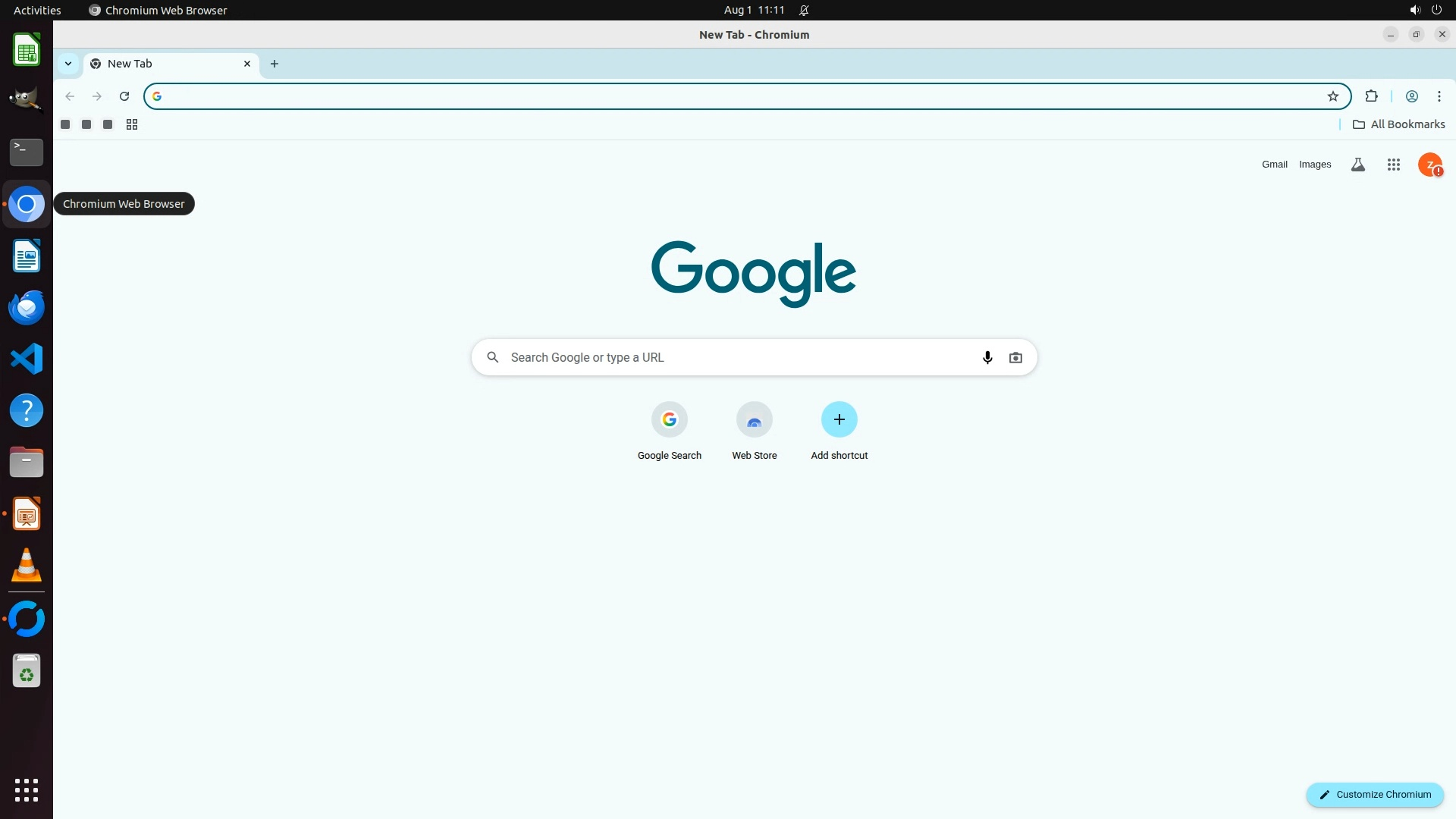Open system volume and power menu
The height and width of the screenshot is (819, 1456).
(1425, 11)
